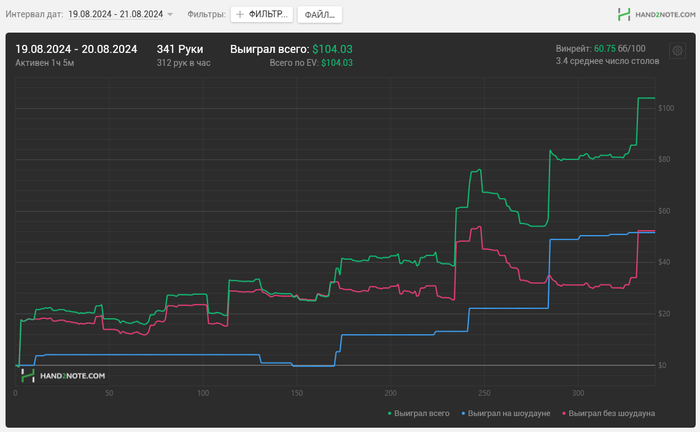
Task: Click the 250 hands x-axis label
Action: 484,393
